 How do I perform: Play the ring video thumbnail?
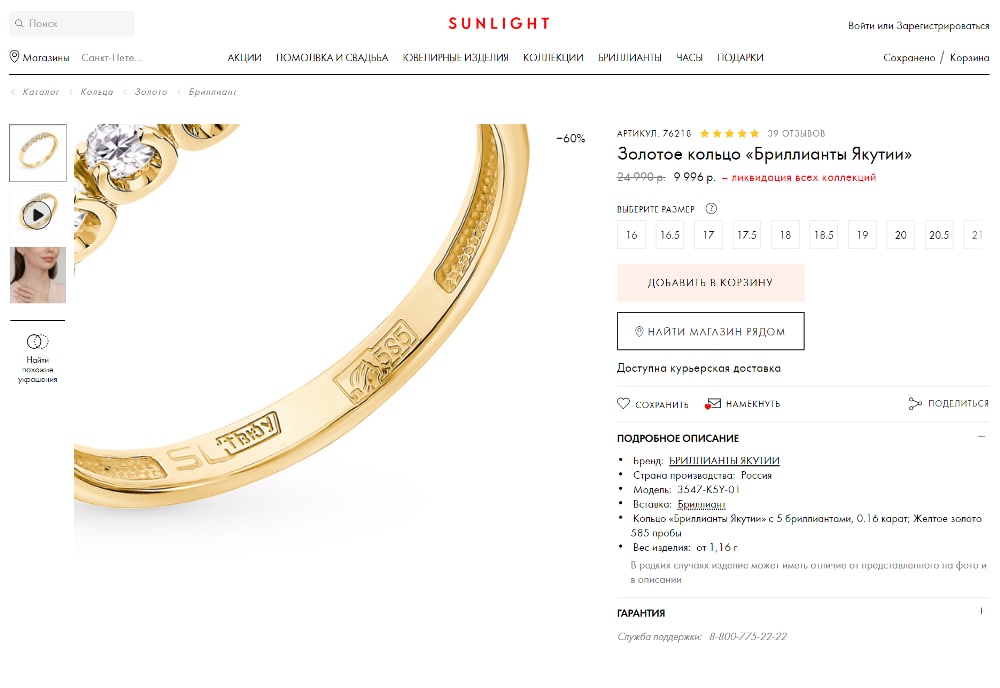[38, 214]
